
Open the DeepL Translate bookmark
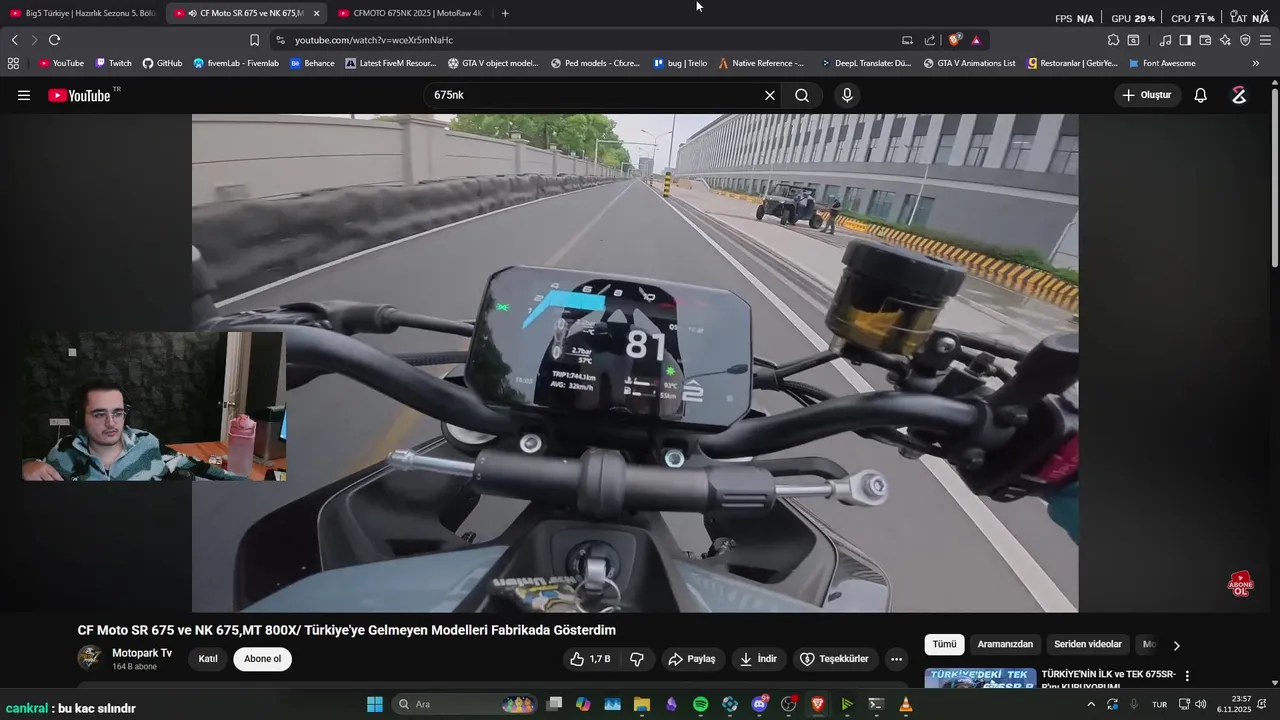866,63
